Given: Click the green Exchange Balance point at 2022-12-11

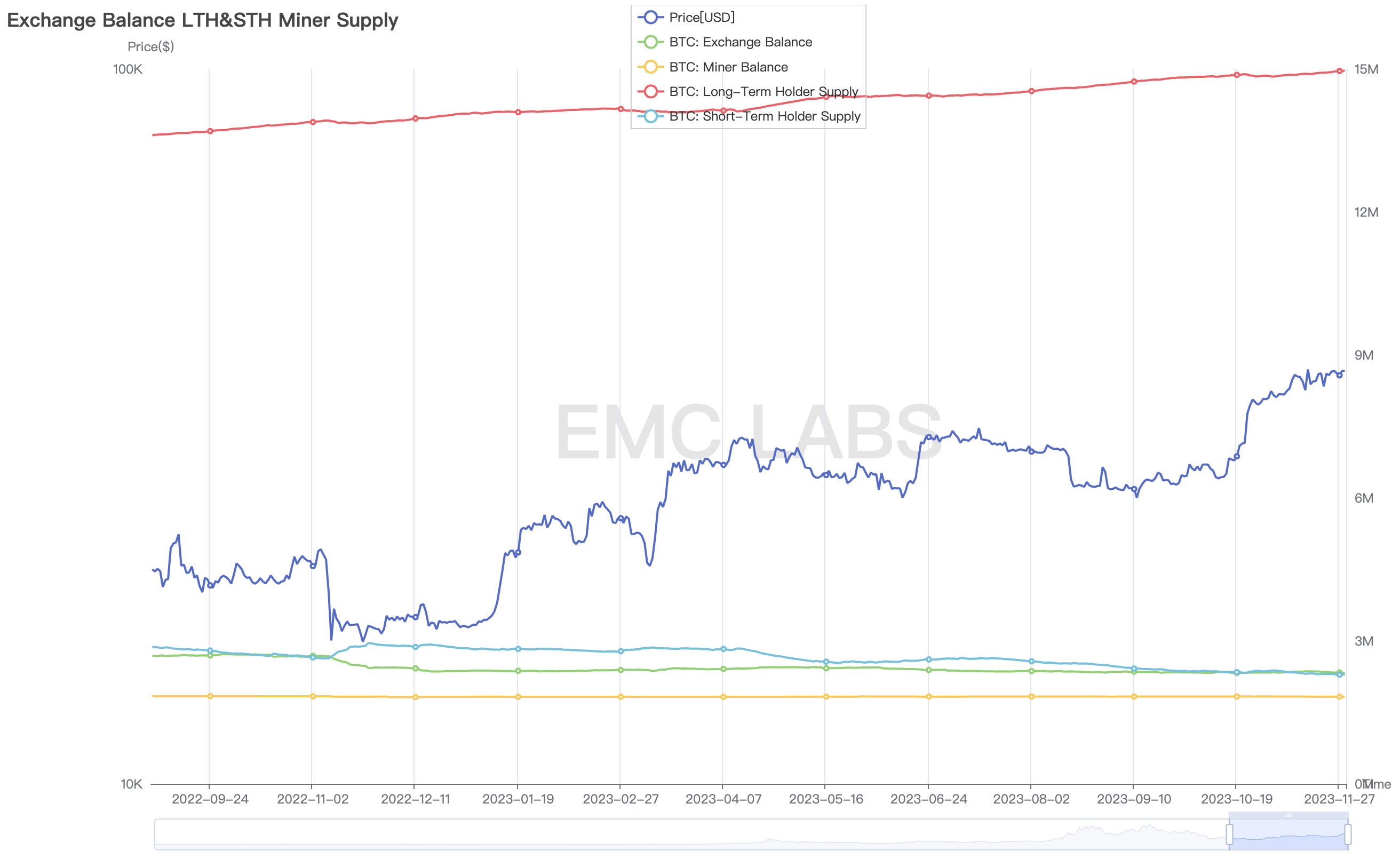Looking at the screenshot, I should pyautogui.click(x=415, y=669).
